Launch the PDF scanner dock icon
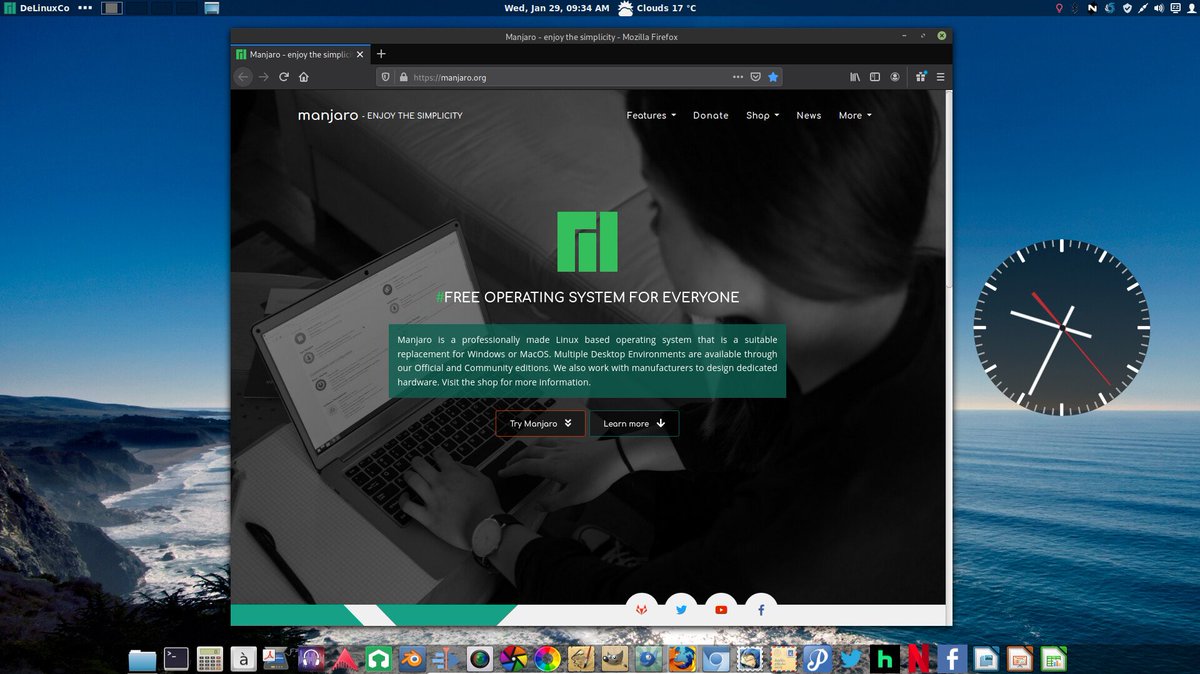 point(276,658)
